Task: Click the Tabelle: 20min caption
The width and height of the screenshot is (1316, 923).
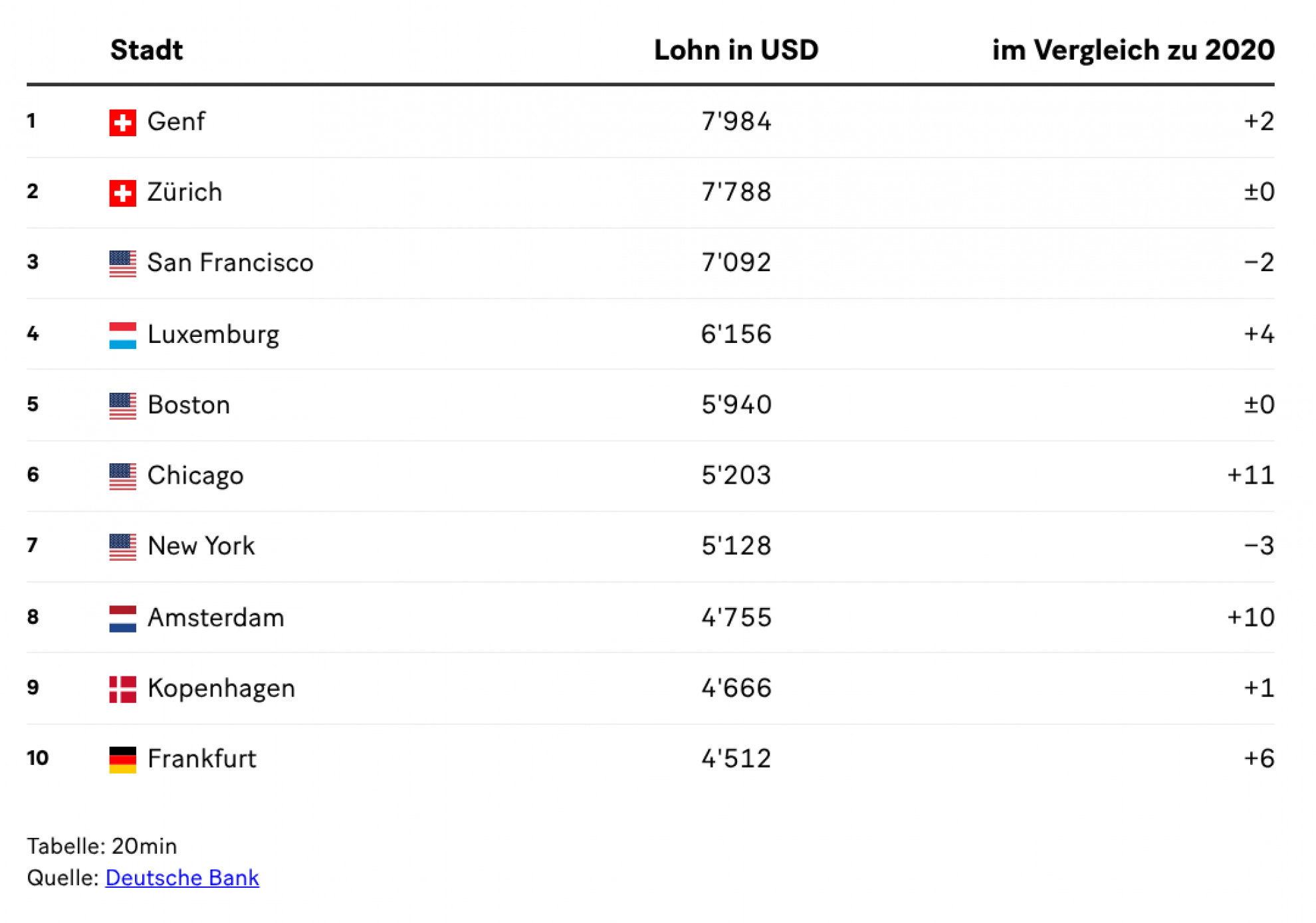Action: tap(102, 846)
